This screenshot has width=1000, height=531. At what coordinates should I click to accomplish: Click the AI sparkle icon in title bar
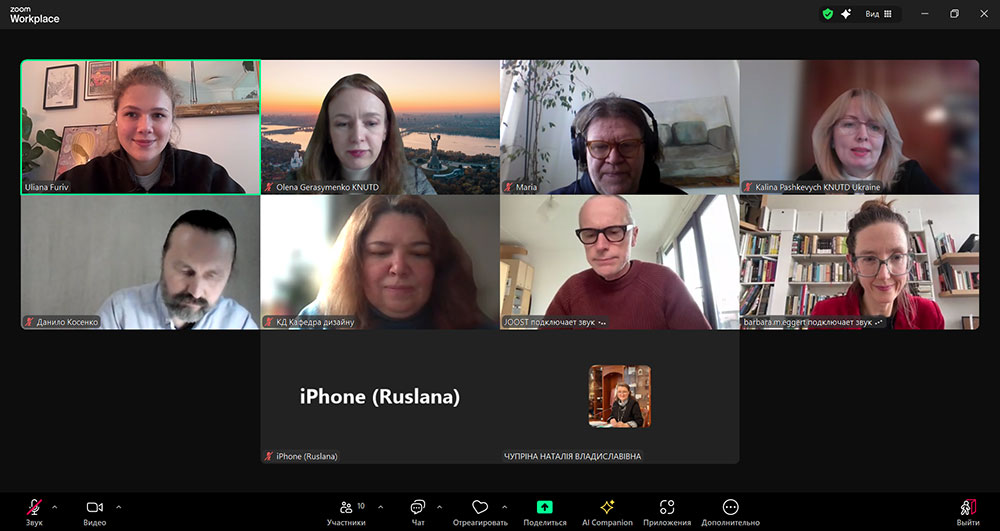pos(846,14)
